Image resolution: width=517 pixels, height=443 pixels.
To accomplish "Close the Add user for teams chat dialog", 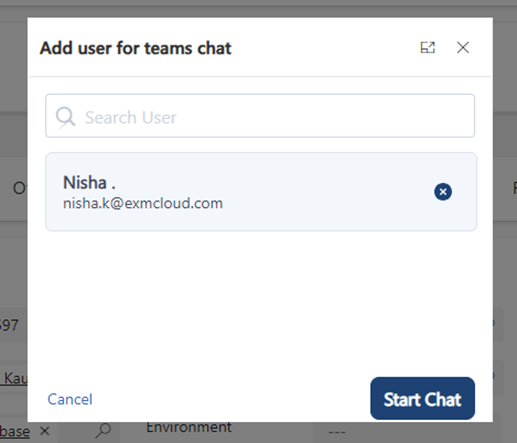I will coord(463,48).
